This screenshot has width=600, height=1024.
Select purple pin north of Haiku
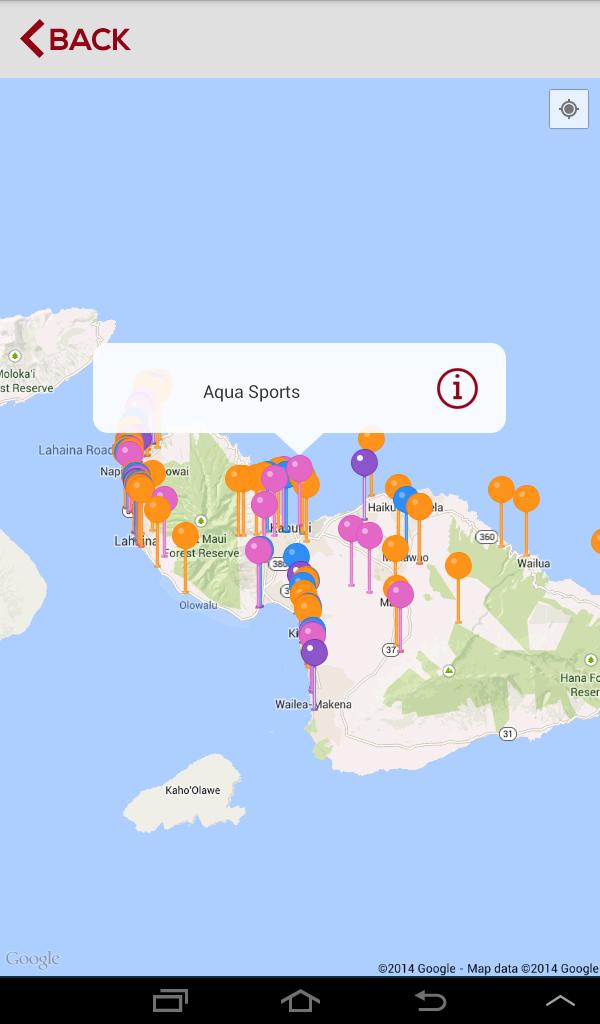click(x=364, y=463)
